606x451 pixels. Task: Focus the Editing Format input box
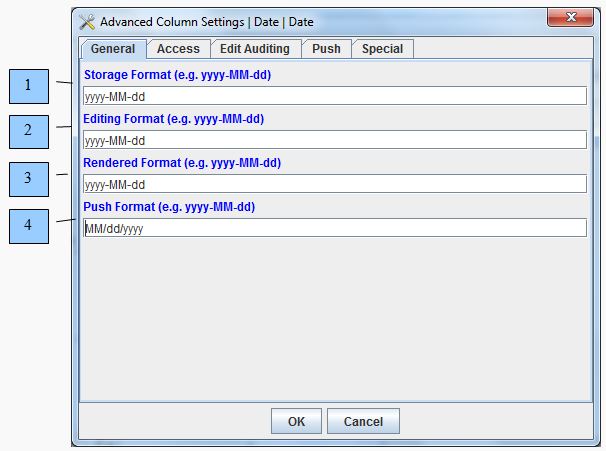point(334,140)
